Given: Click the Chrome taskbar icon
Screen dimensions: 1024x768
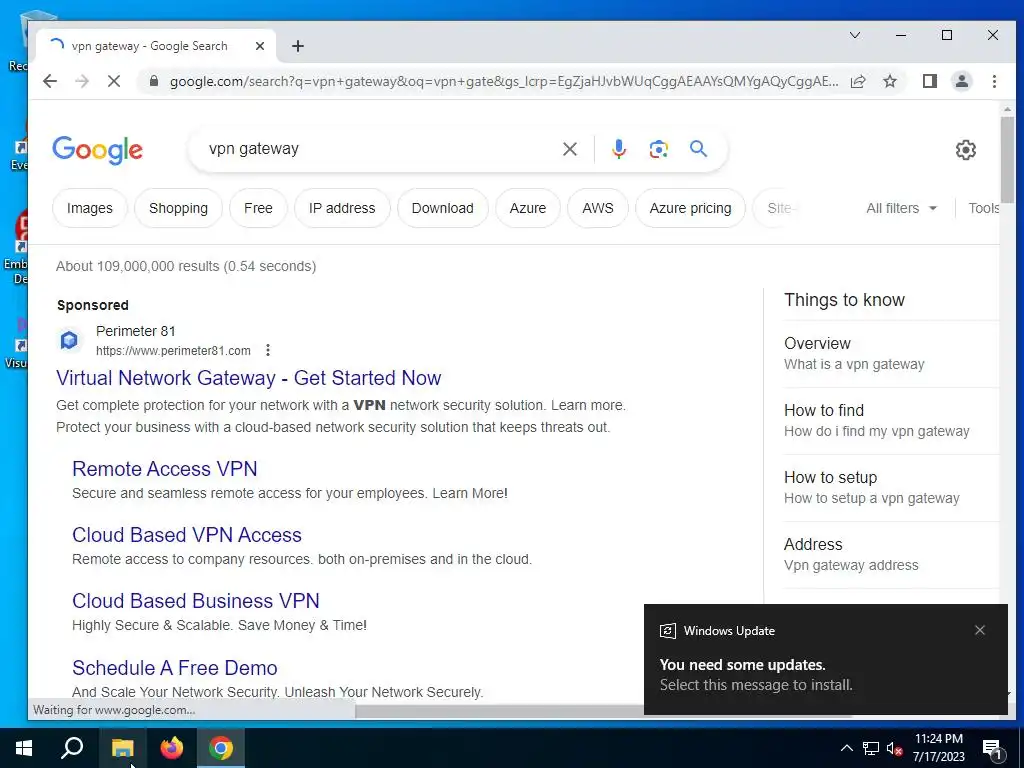Looking at the screenshot, I should coord(221,748).
